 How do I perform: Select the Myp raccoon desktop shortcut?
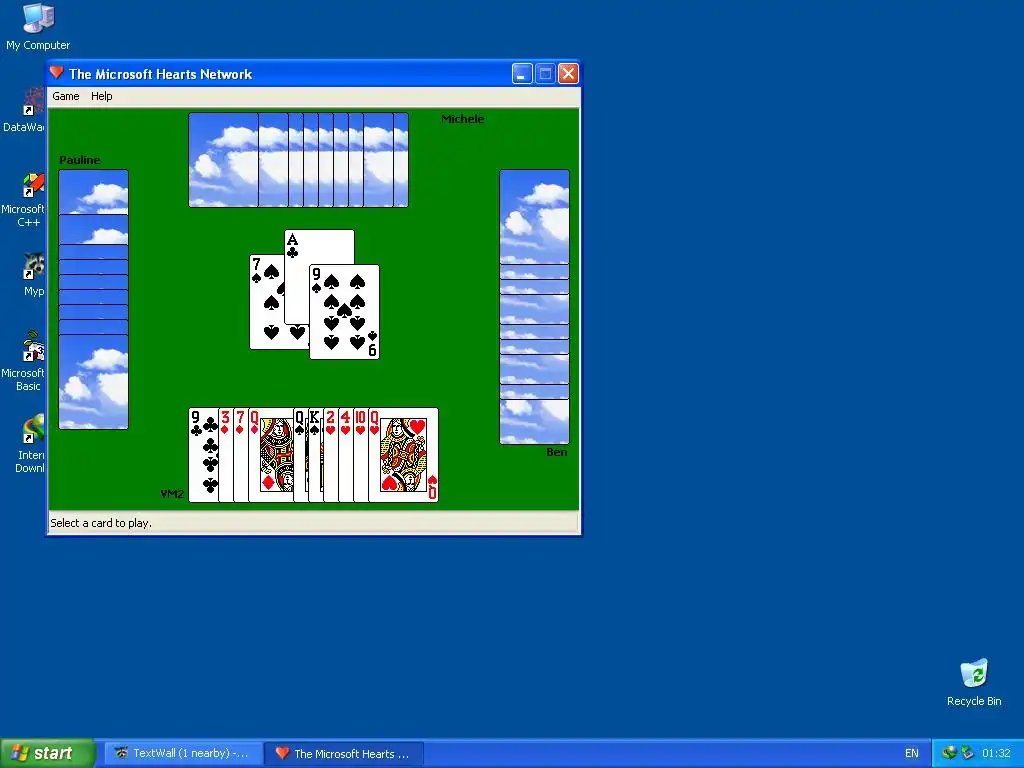click(x=33, y=276)
